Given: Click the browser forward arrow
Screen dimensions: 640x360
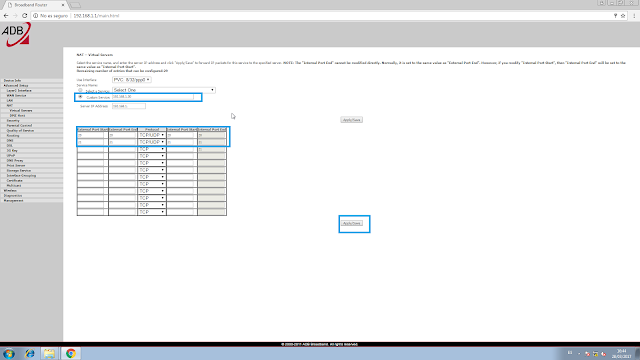Looking at the screenshot, I should point(15,16).
